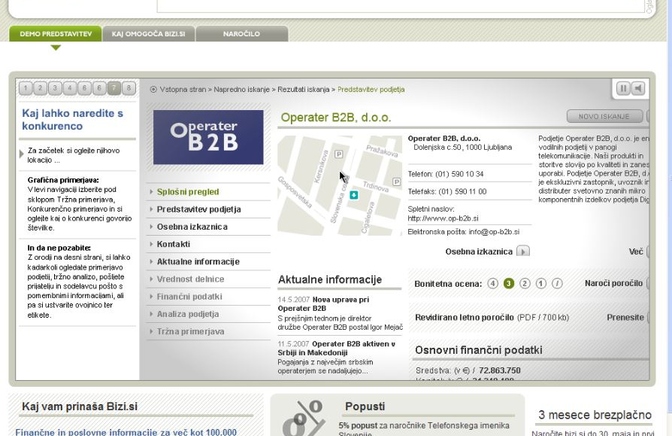This screenshot has width=672, height=436.
Task: Go to Vstopna stran breadcrumb
Action: 183,90
